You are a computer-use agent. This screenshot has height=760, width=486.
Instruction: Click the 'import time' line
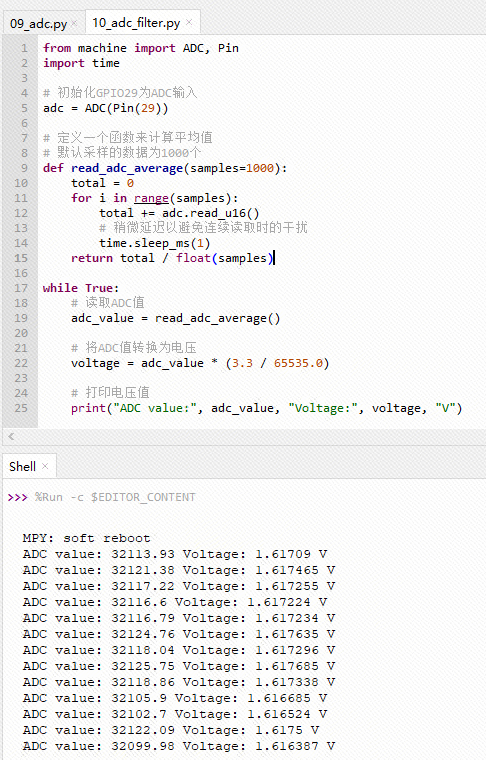pos(81,63)
